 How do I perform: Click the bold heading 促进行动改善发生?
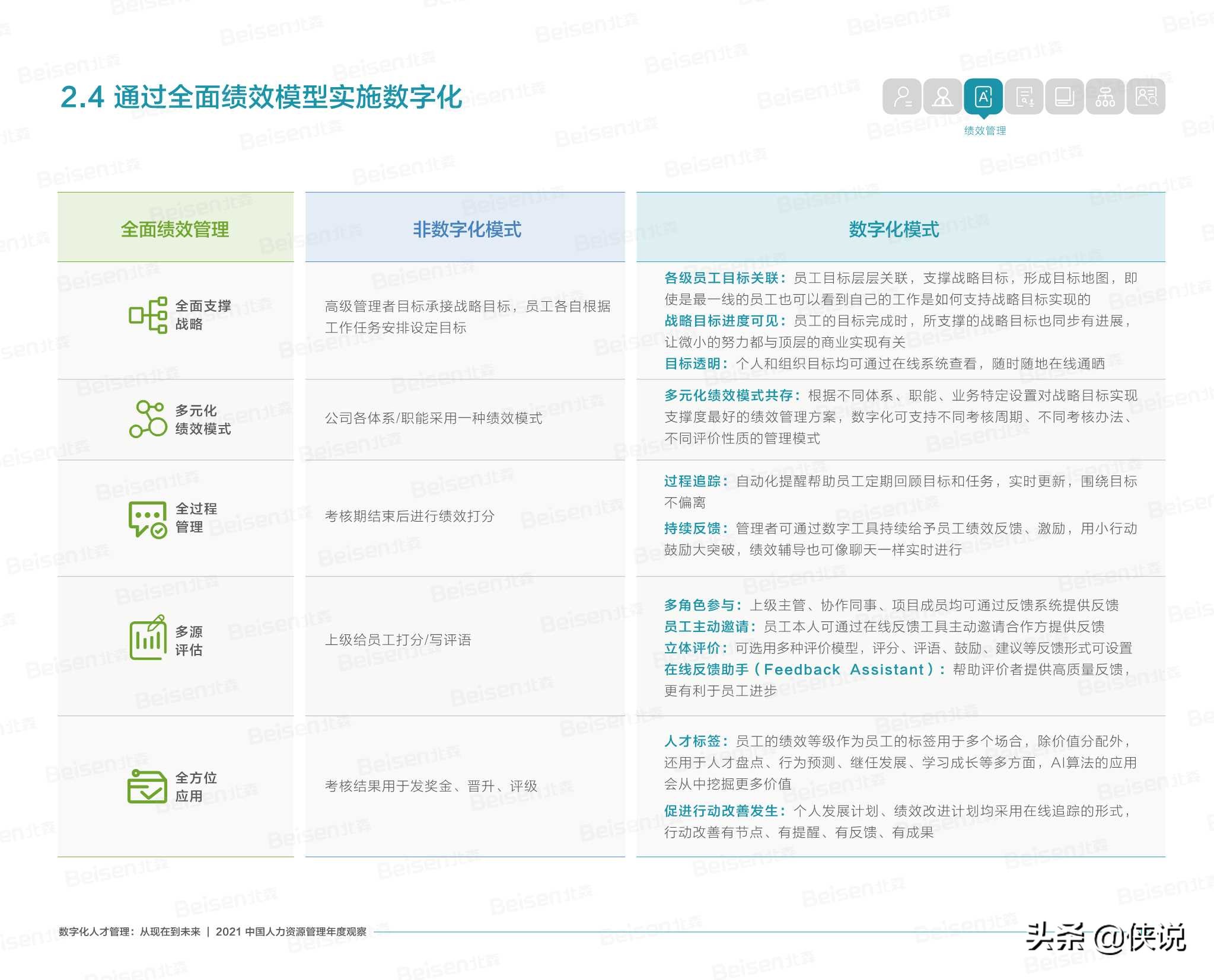coord(721,811)
